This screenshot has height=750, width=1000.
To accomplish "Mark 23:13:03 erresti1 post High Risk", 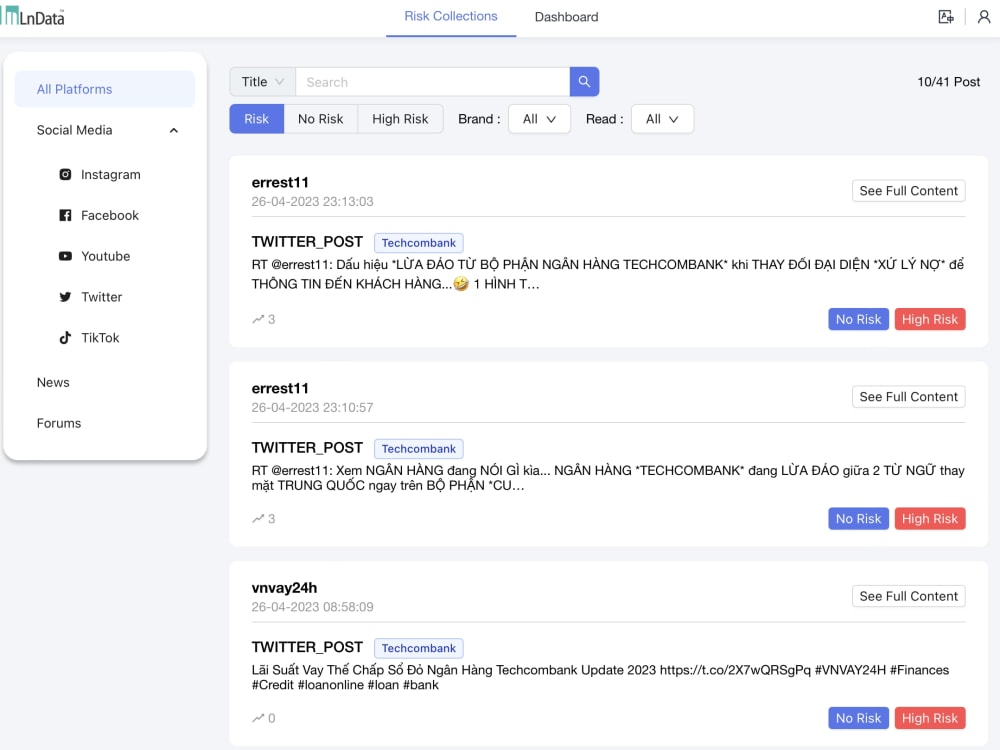I will (x=929, y=319).
